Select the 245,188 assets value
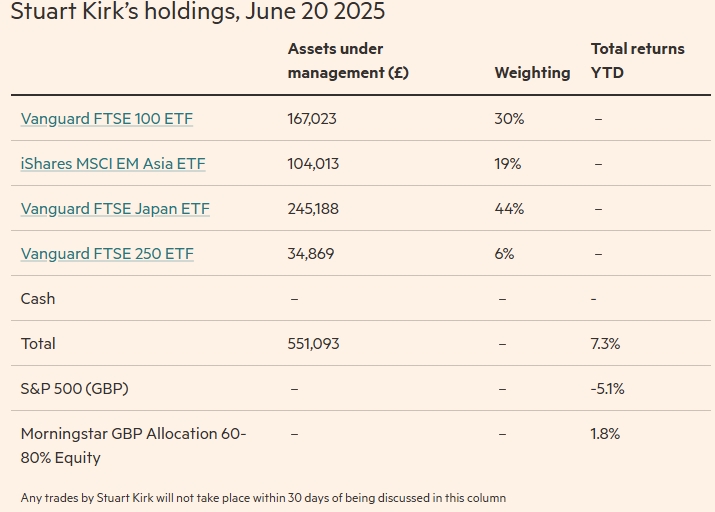Viewport: 715px width, 512px height. pos(313,209)
